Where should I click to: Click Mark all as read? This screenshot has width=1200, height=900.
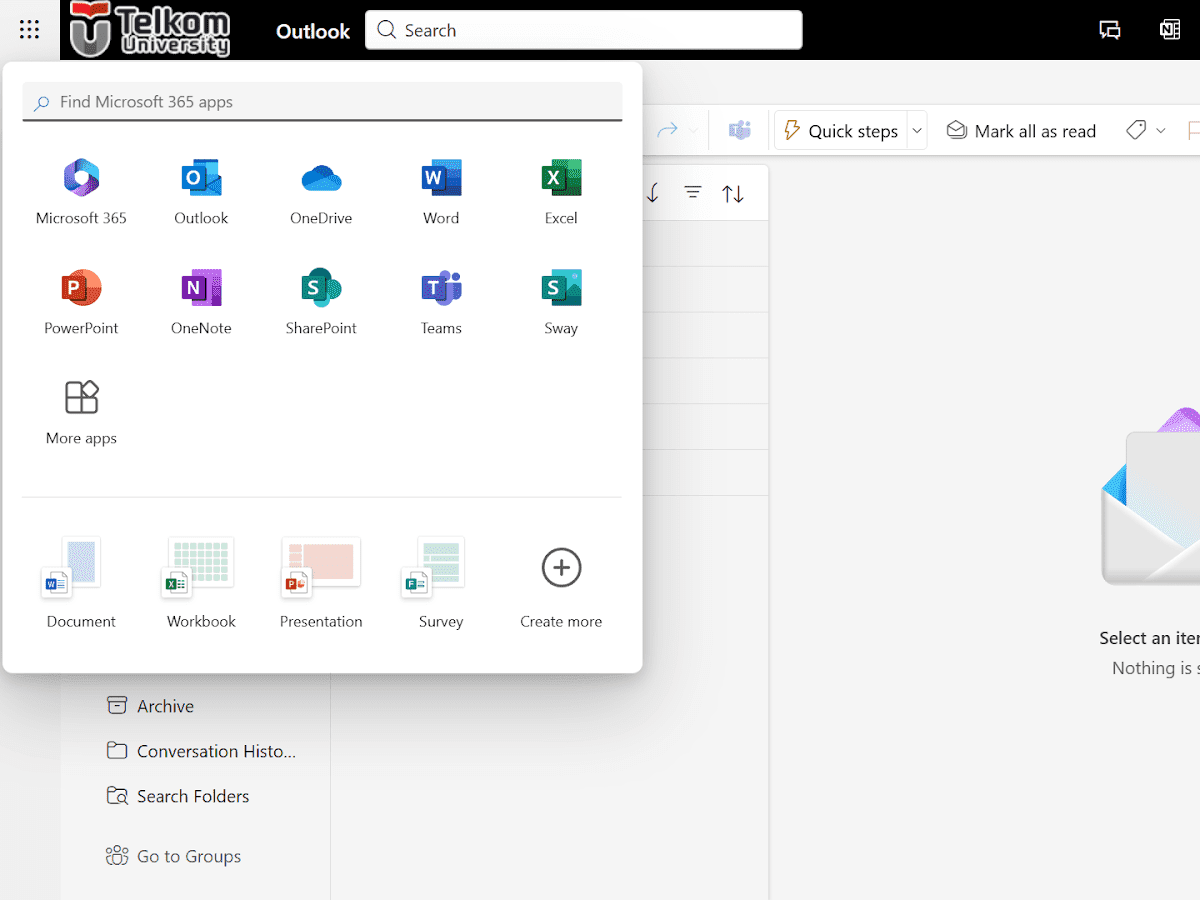1021,131
